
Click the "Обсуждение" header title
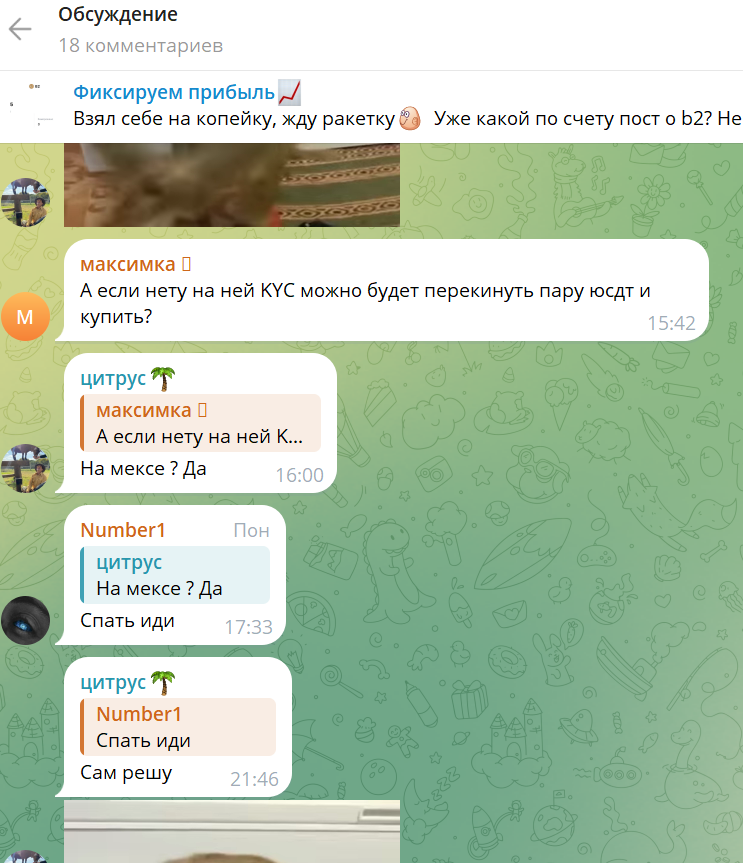pos(118,15)
